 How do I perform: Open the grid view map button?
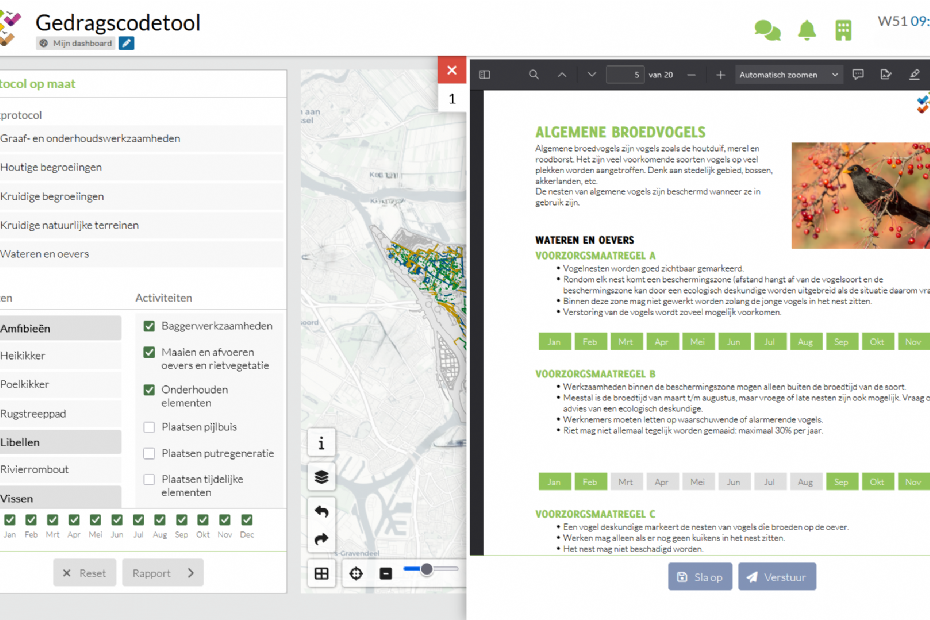321,573
